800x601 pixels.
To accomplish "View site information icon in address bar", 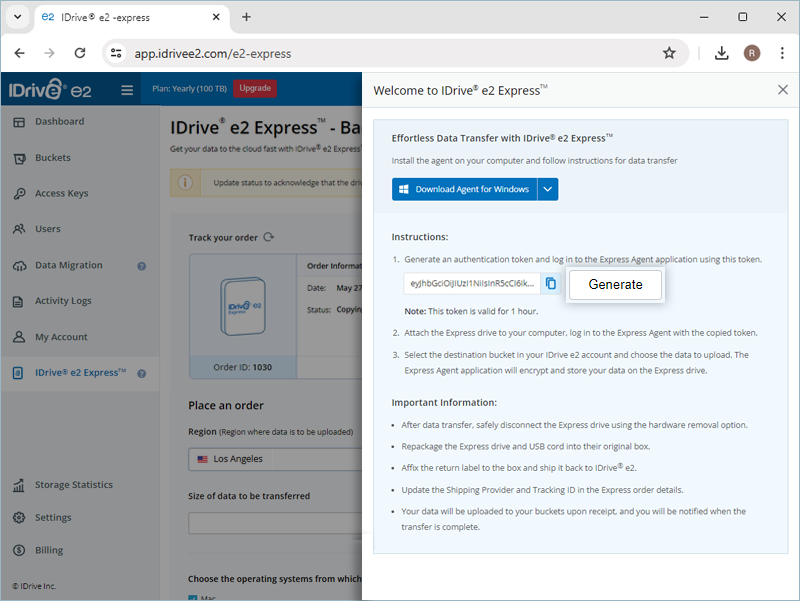I will (x=116, y=53).
